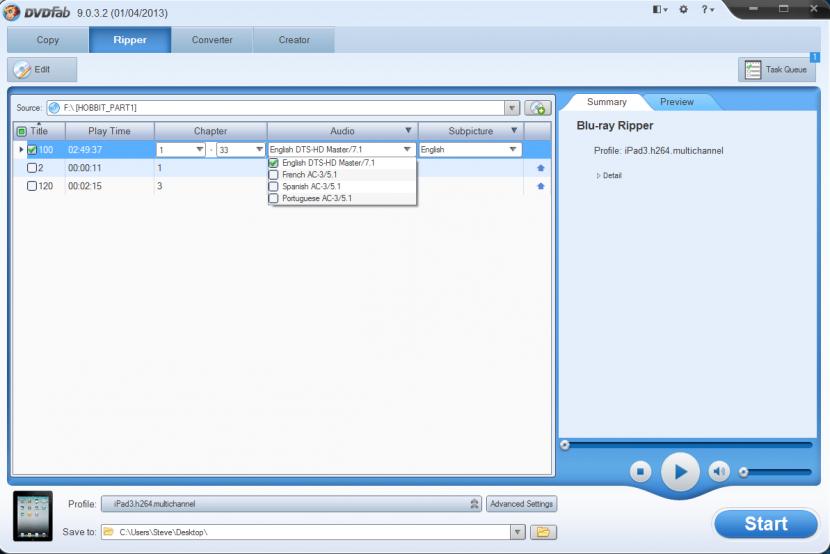Click the preview seek slider handle
Image resolution: width=830 pixels, height=554 pixels.
[x=565, y=445]
